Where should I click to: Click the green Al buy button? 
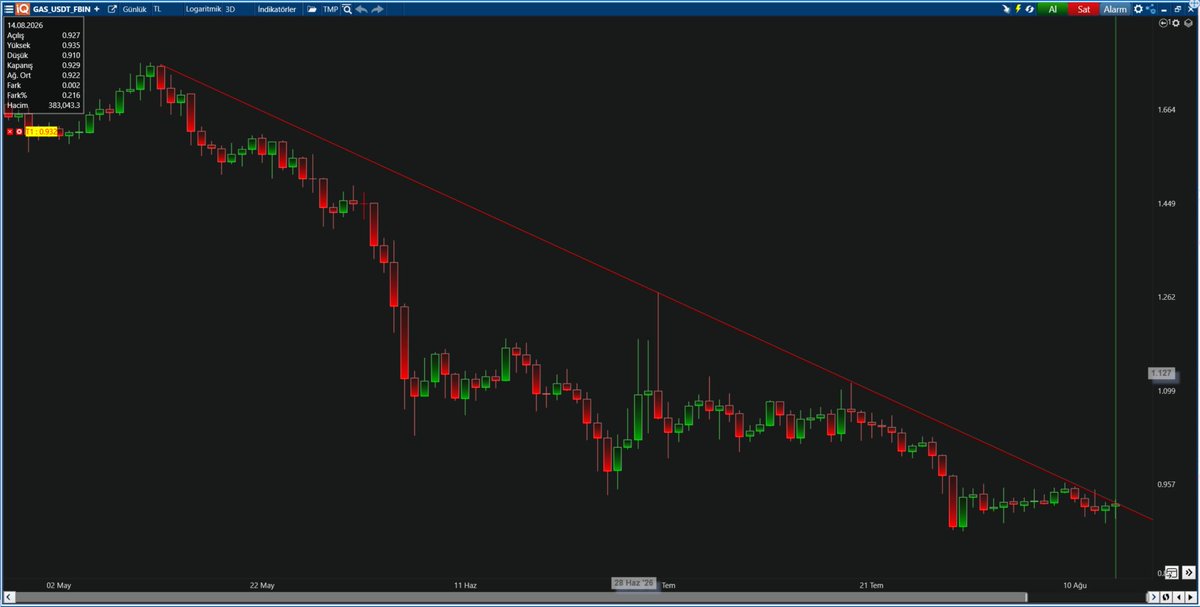(1052, 9)
